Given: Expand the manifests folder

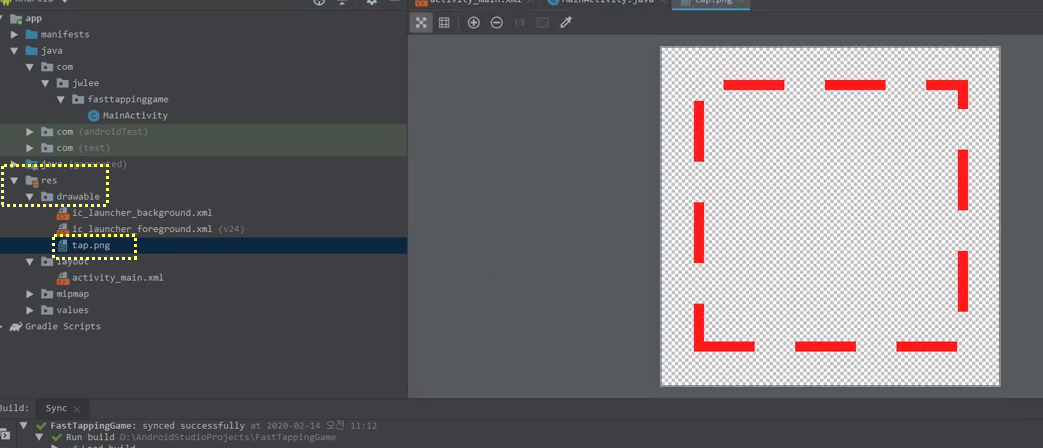Looking at the screenshot, I should (x=14, y=35).
